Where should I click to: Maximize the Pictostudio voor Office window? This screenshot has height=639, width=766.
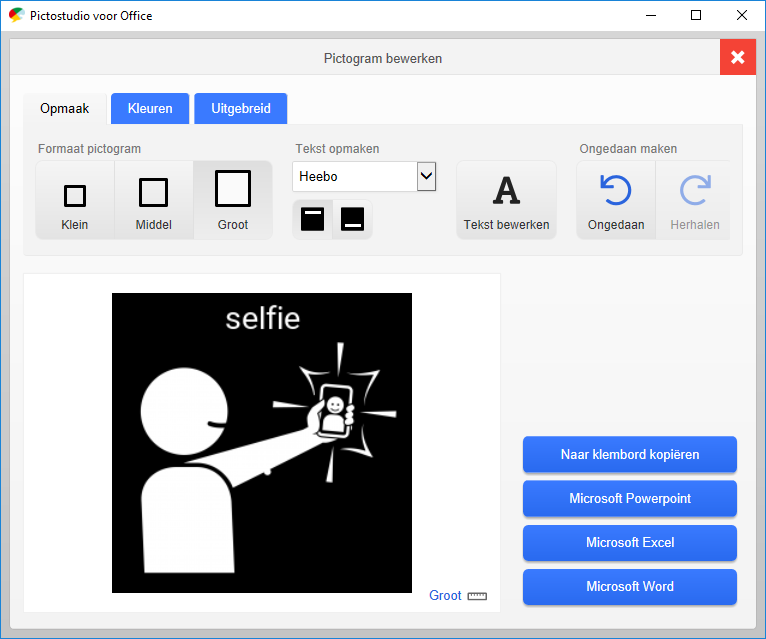coord(696,15)
